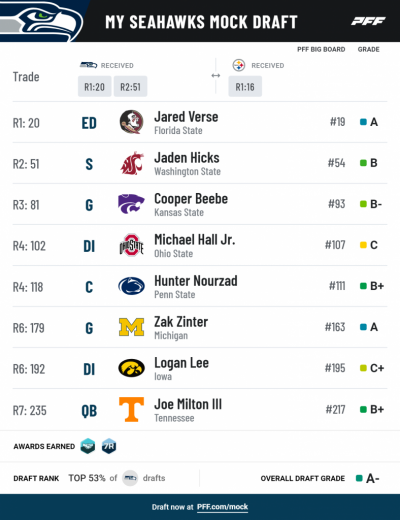This screenshot has width=400, height=520.
Task: Click the trade swap arrows icon
Action: pyautogui.click(x=216, y=76)
